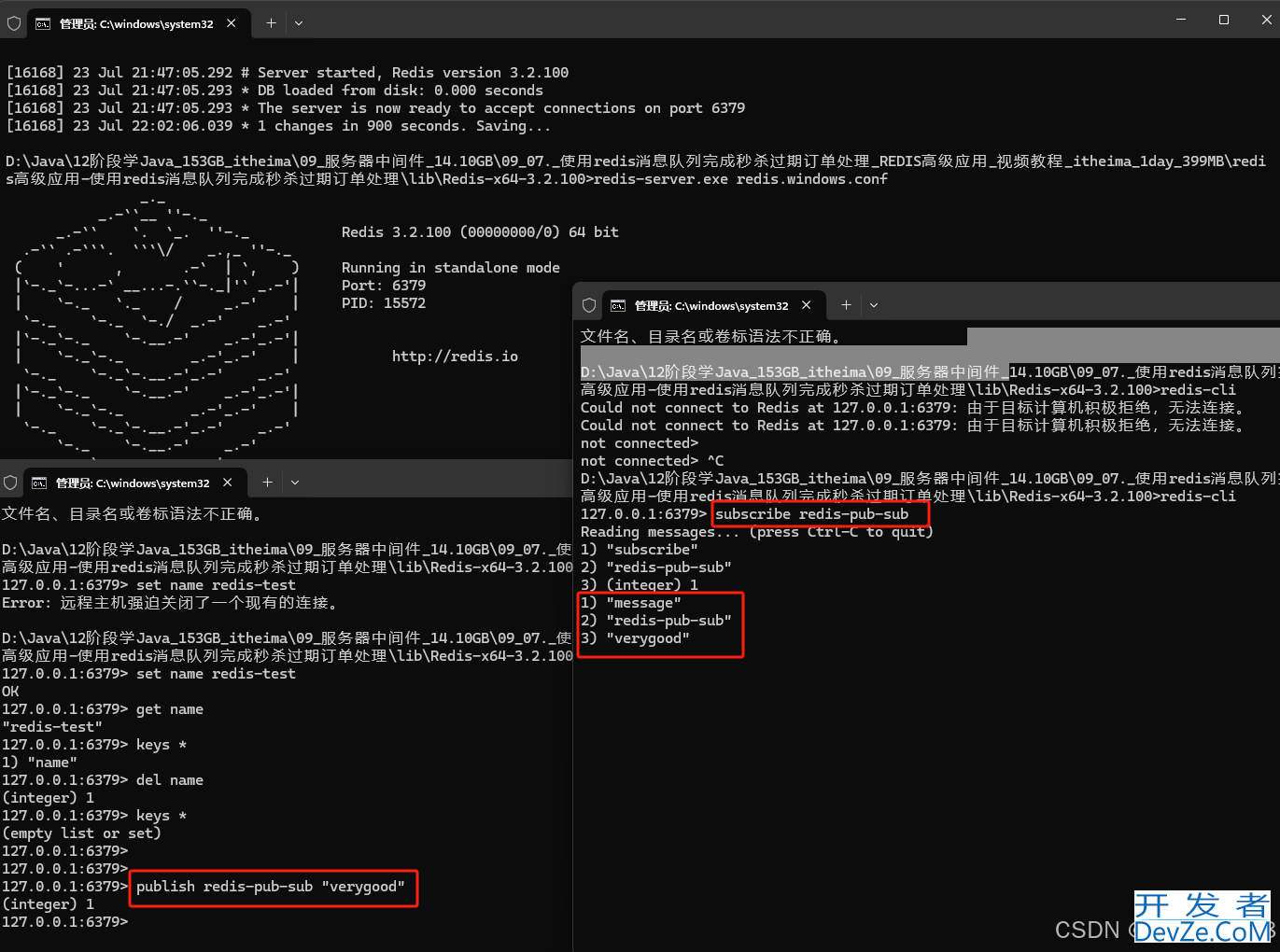Click 'Reading messages...' line in subscriber window
The width and height of the screenshot is (1280, 952).
757,531
